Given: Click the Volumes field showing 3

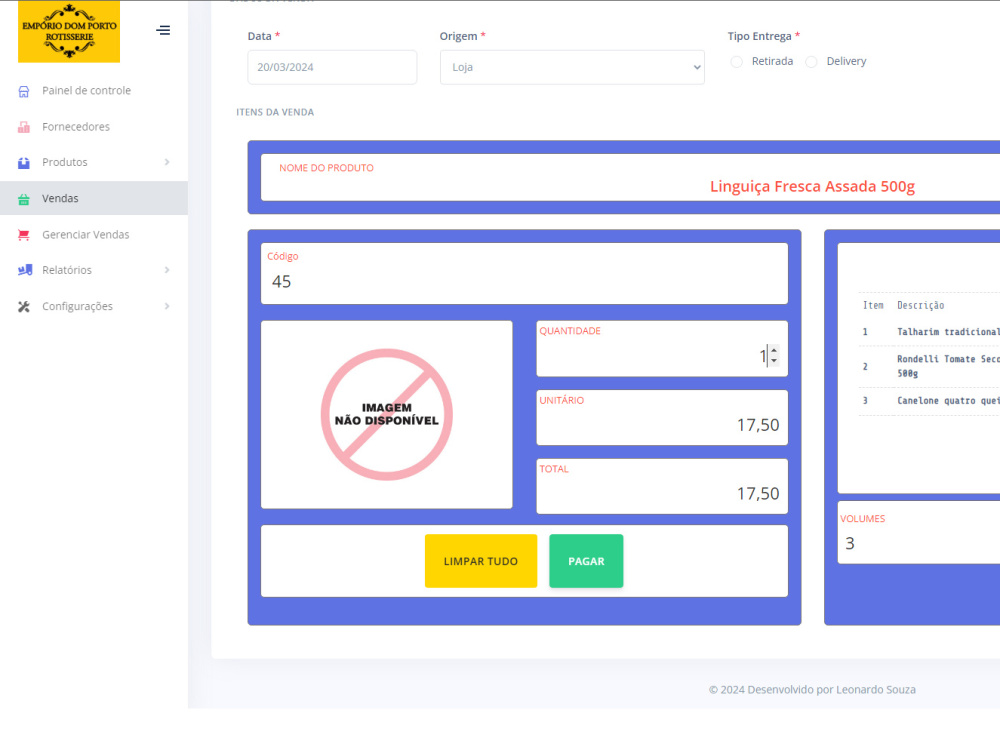Looking at the screenshot, I should point(918,533).
